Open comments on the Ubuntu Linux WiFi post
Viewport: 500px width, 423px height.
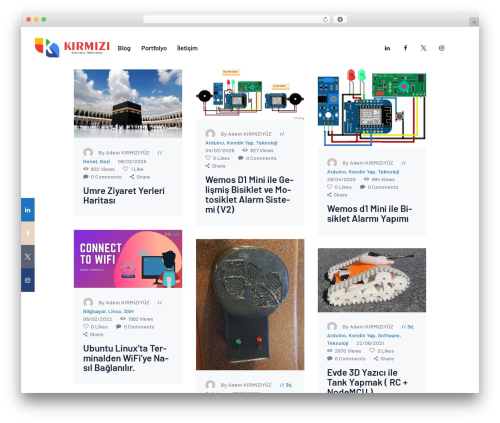coord(135,327)
